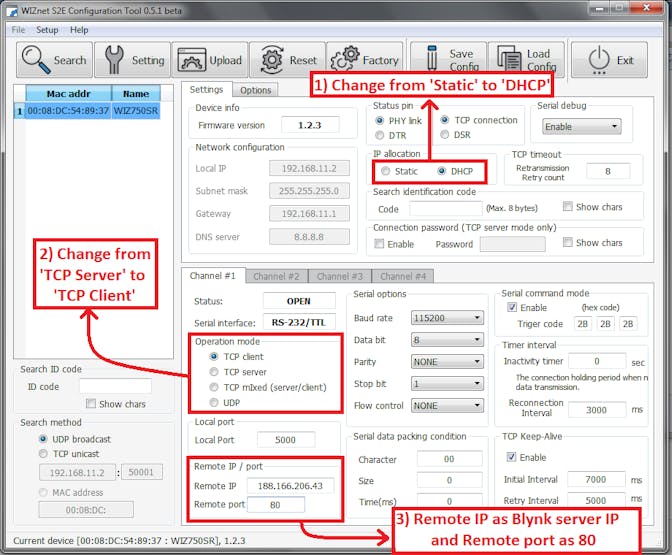Open the Flow control dropdown

[x=447, y=405]
